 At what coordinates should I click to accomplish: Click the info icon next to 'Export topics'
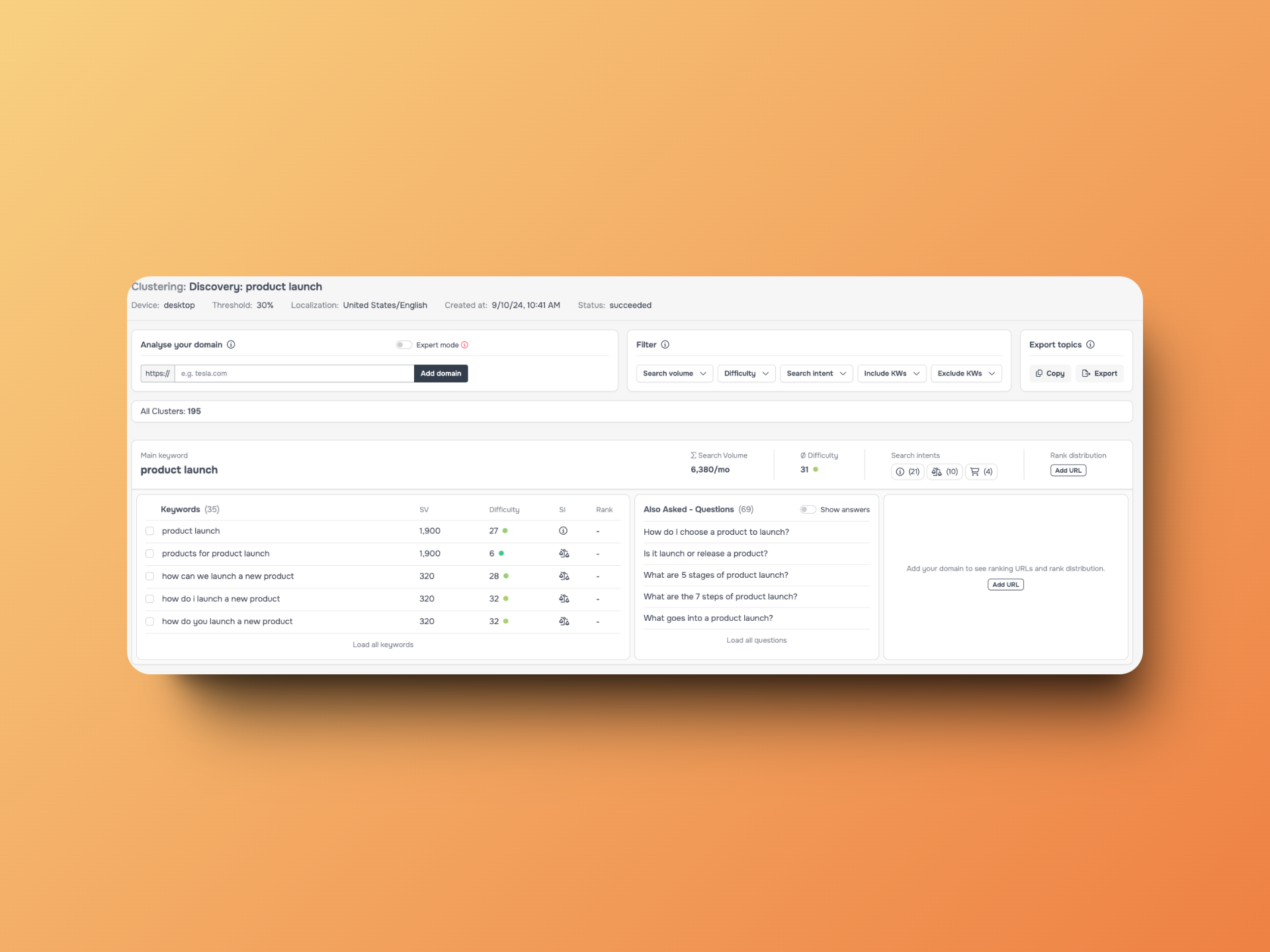point(1091,344)
